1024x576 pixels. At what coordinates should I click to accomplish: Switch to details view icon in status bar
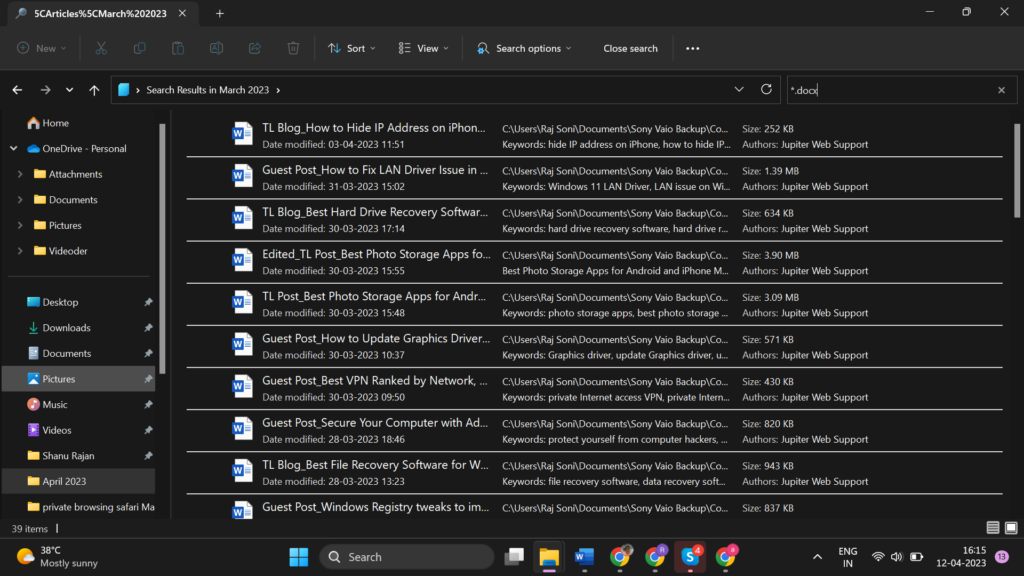993,528
